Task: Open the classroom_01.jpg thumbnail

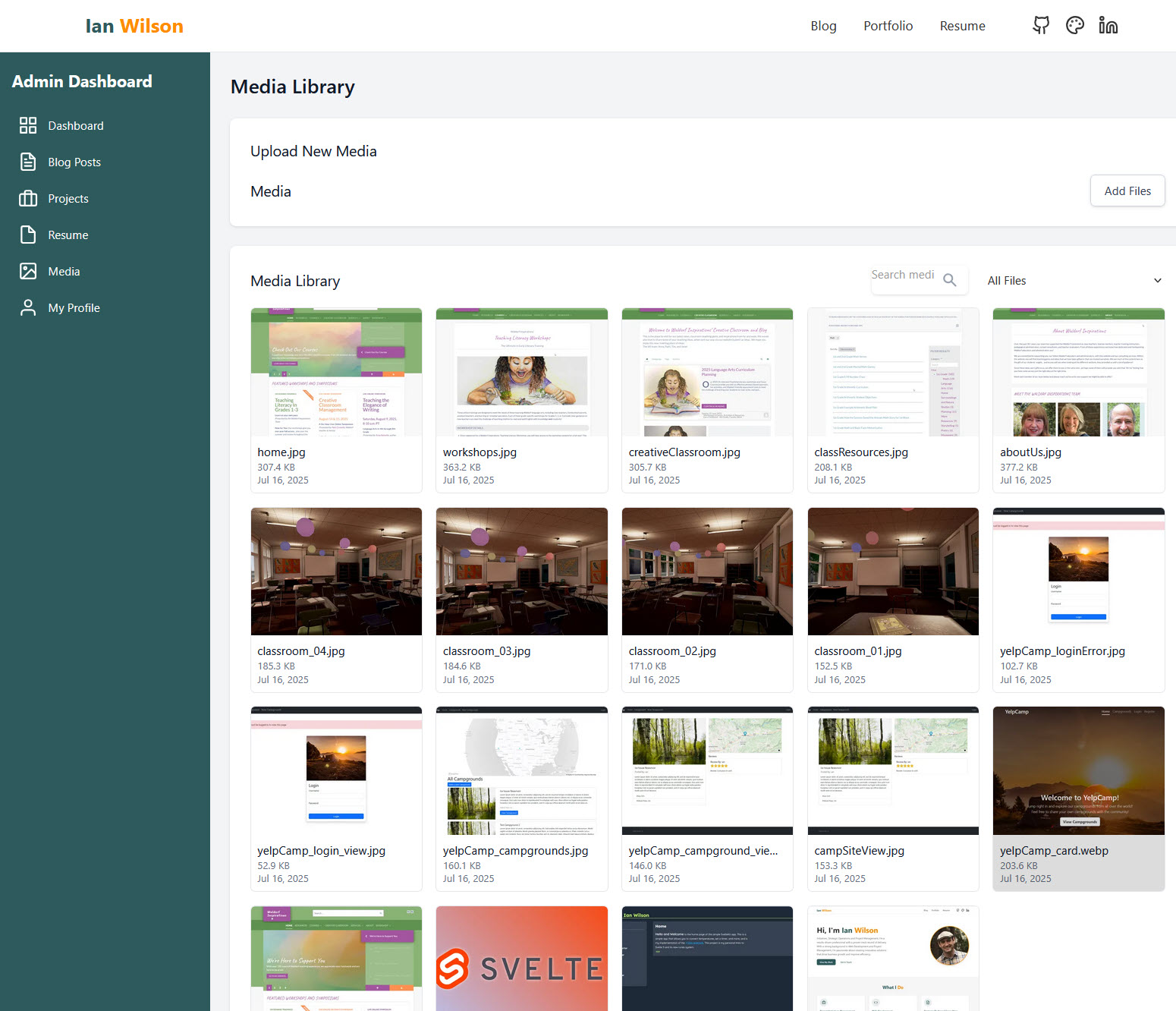Action: (x=893, y=572)
